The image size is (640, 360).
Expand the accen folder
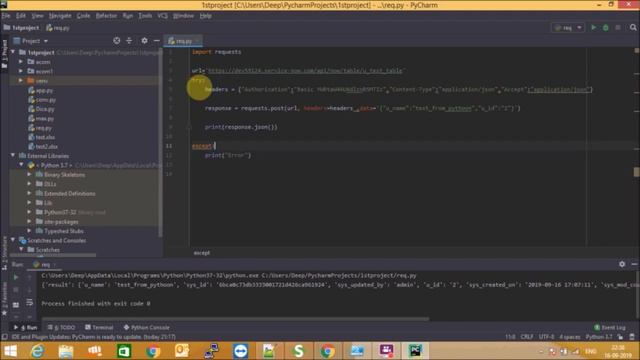click(x=21, y=62)
